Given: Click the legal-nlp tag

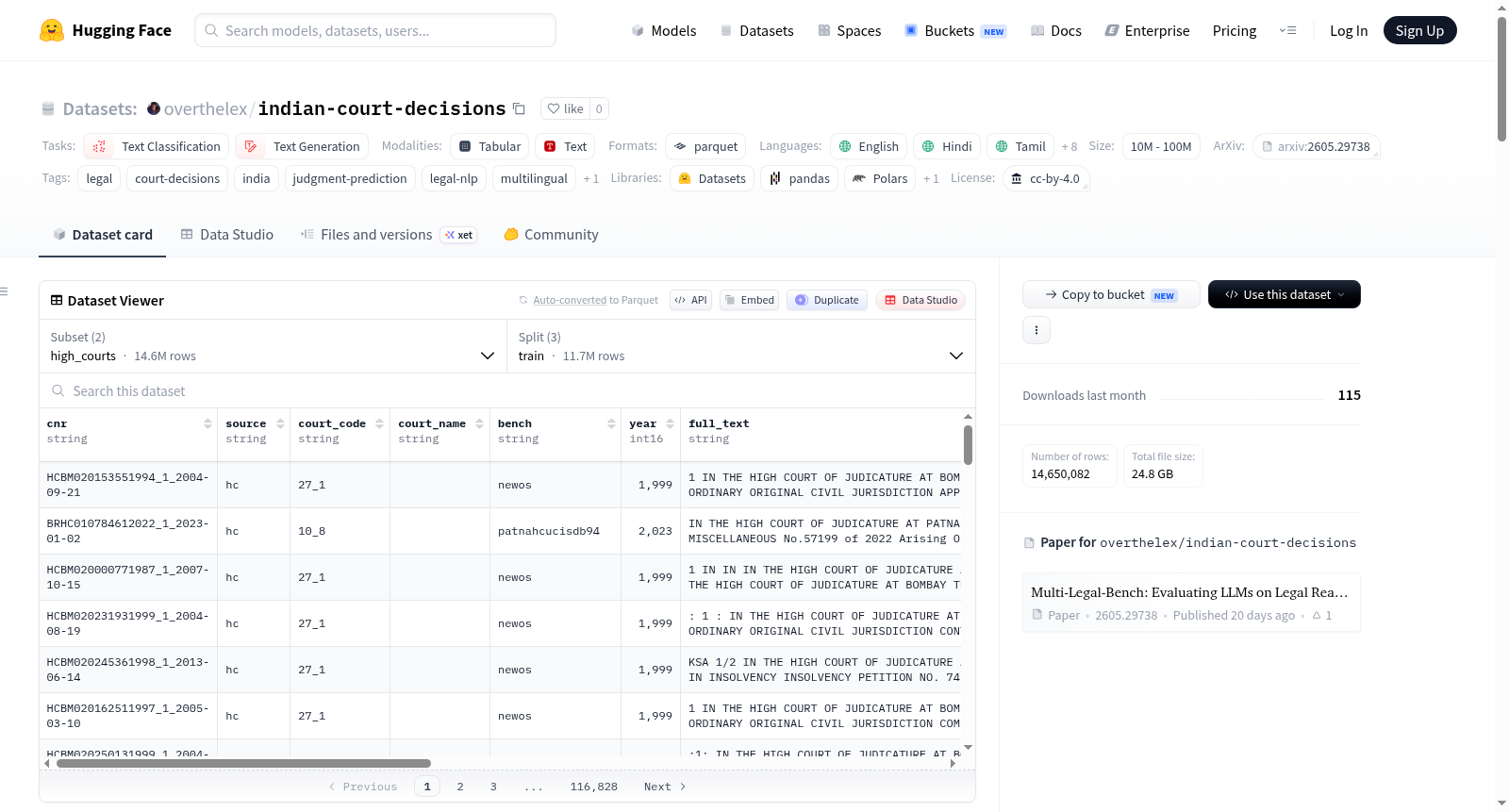Looking at the screenshot, I should (454, 178).
